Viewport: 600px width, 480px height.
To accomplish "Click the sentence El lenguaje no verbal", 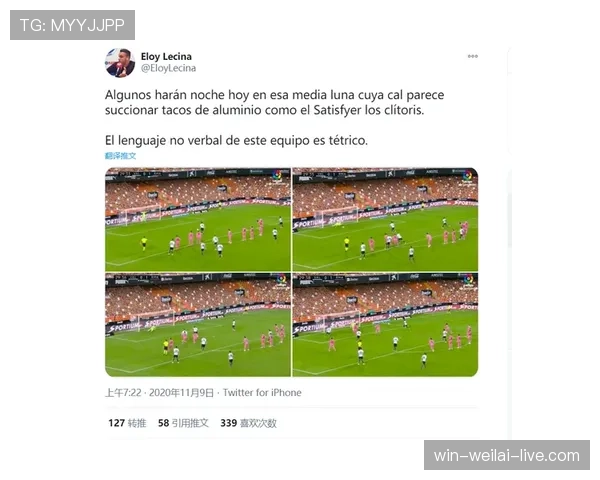I will click(236, 140).
